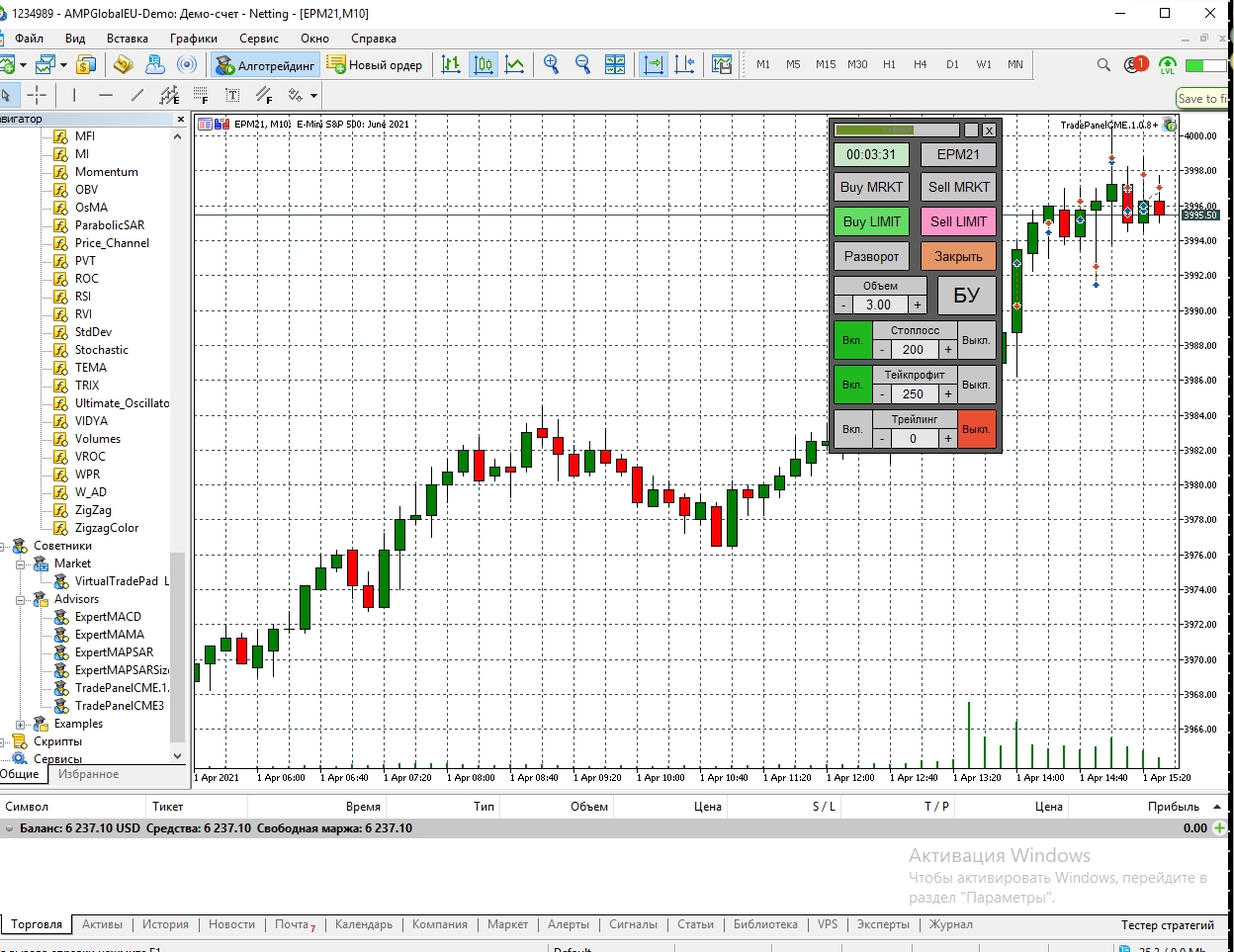Viewport: 1234px width, 952px height.
Task: Toggle chart shift icon
Action: 684,65
